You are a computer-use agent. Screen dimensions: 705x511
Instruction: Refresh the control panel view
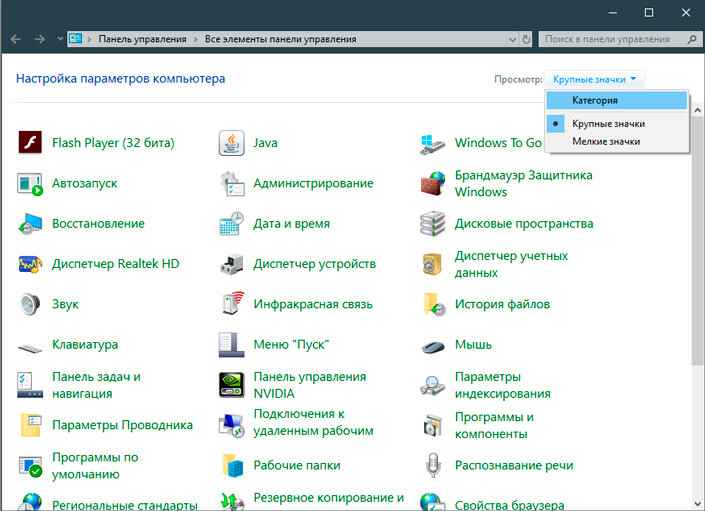(x=526, y=40)
